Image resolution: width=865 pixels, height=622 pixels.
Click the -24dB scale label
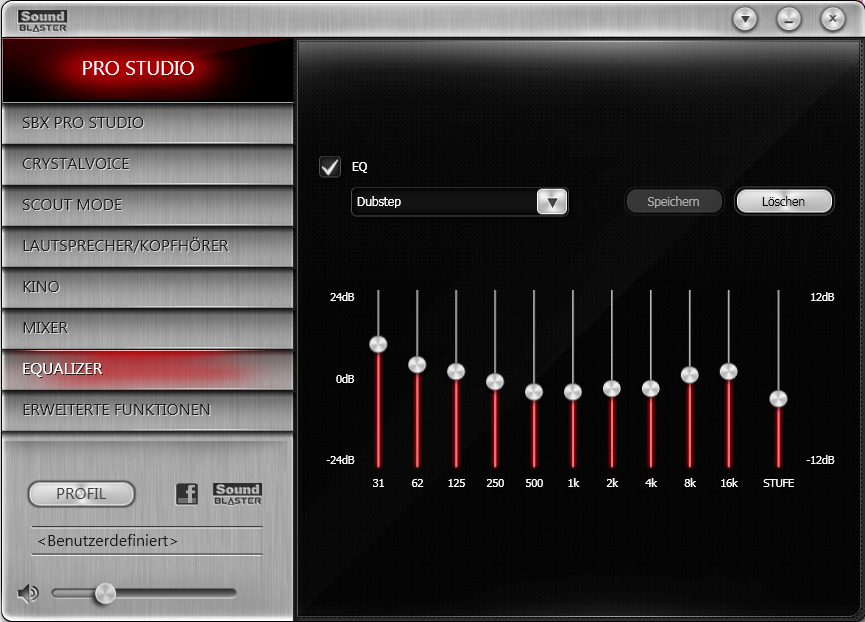coord(340,460)
